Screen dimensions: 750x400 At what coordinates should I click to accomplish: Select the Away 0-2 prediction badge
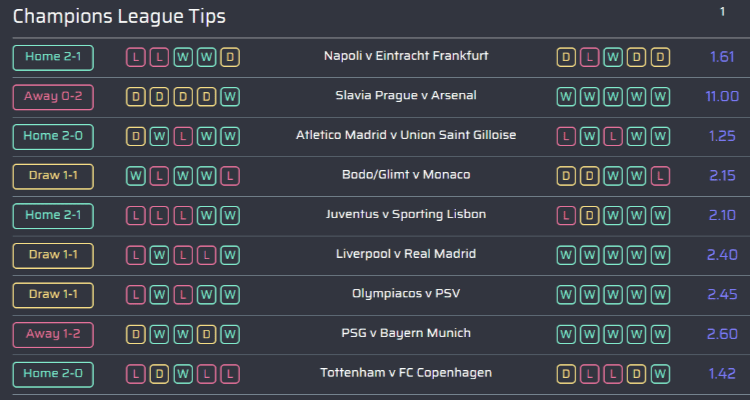click(x=53, y=97)
